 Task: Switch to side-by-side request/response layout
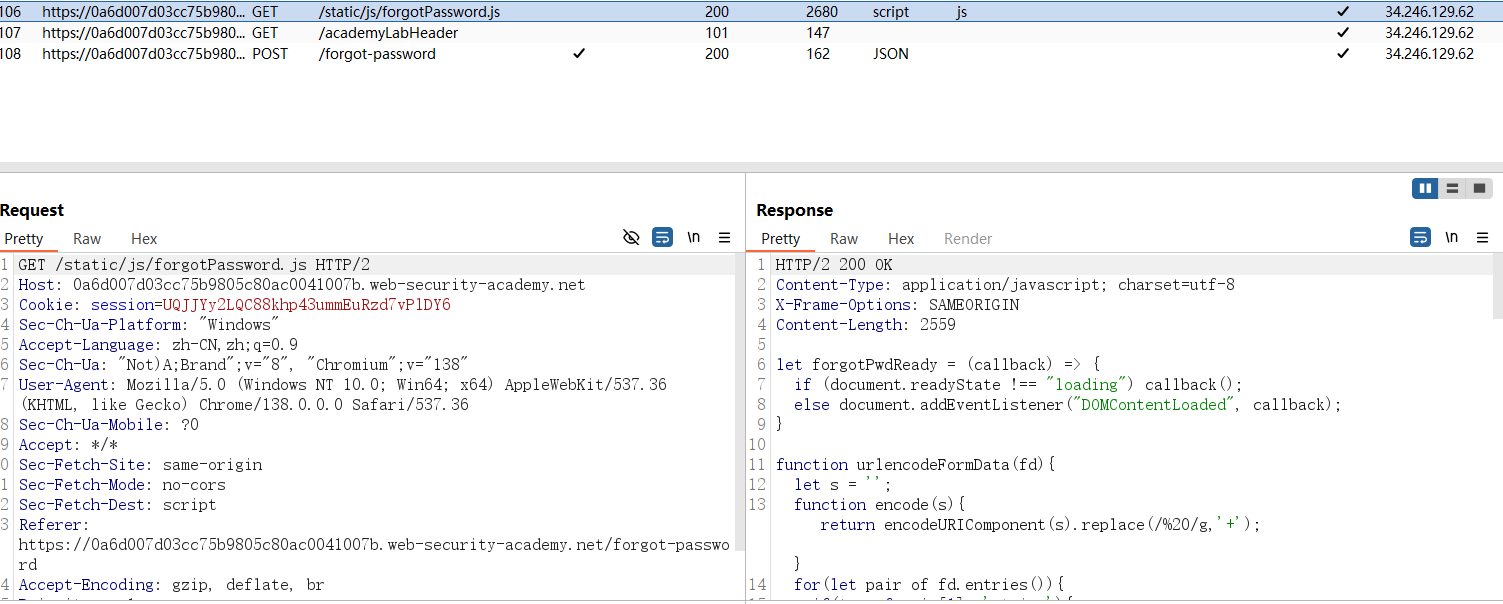[1425, 188]
